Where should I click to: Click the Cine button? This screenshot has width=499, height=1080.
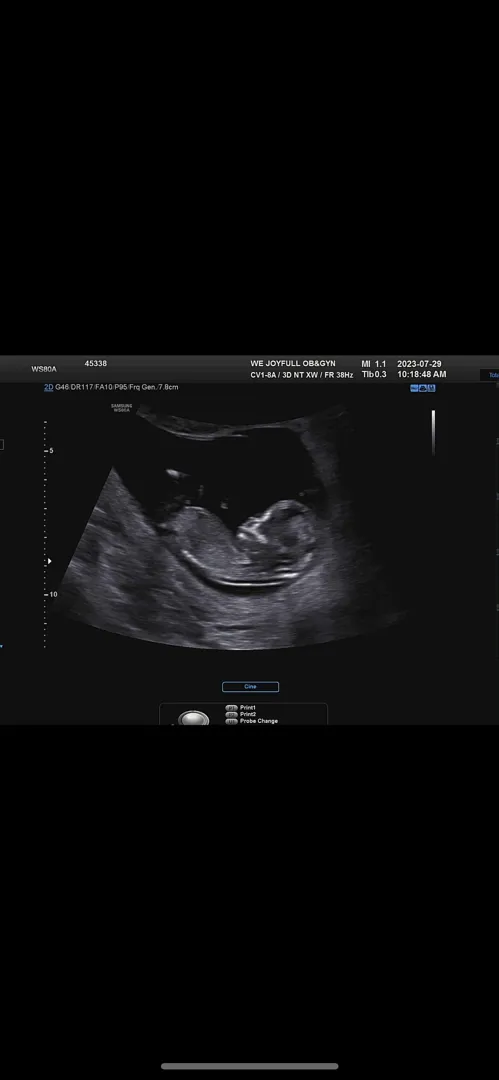pyautogui.click(x=250, y=687)
